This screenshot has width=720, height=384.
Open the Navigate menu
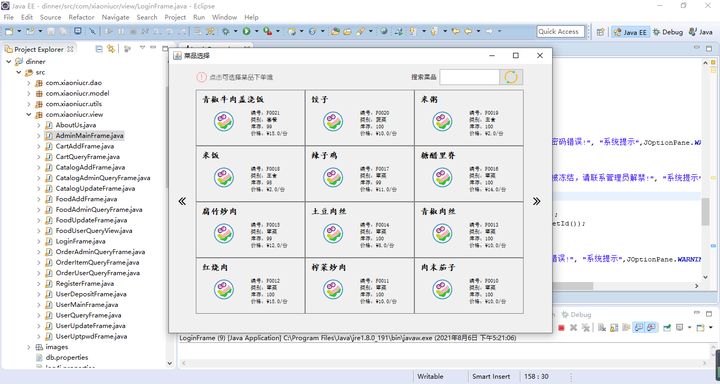pyautogui.click(x=115, y=17)
